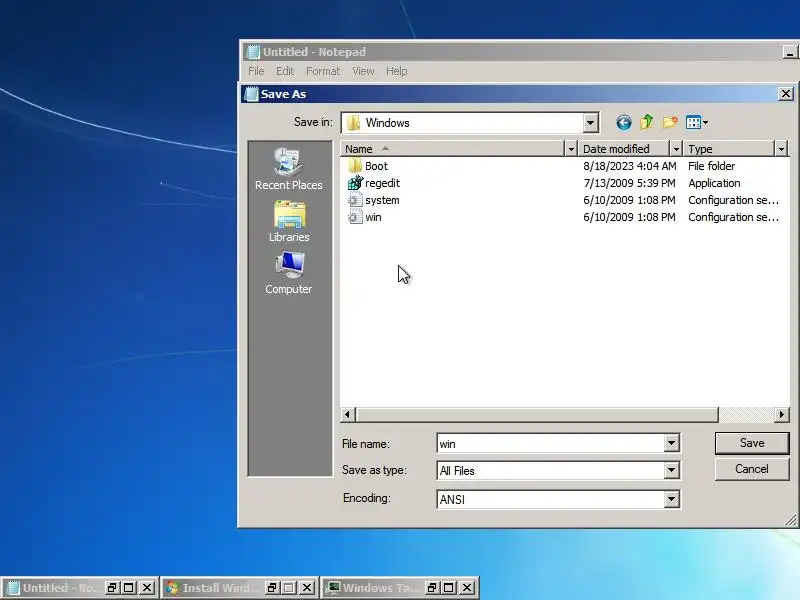Click the system file name text
The image size is (800, 600).
pyautogui.click(x=382, y=200)
